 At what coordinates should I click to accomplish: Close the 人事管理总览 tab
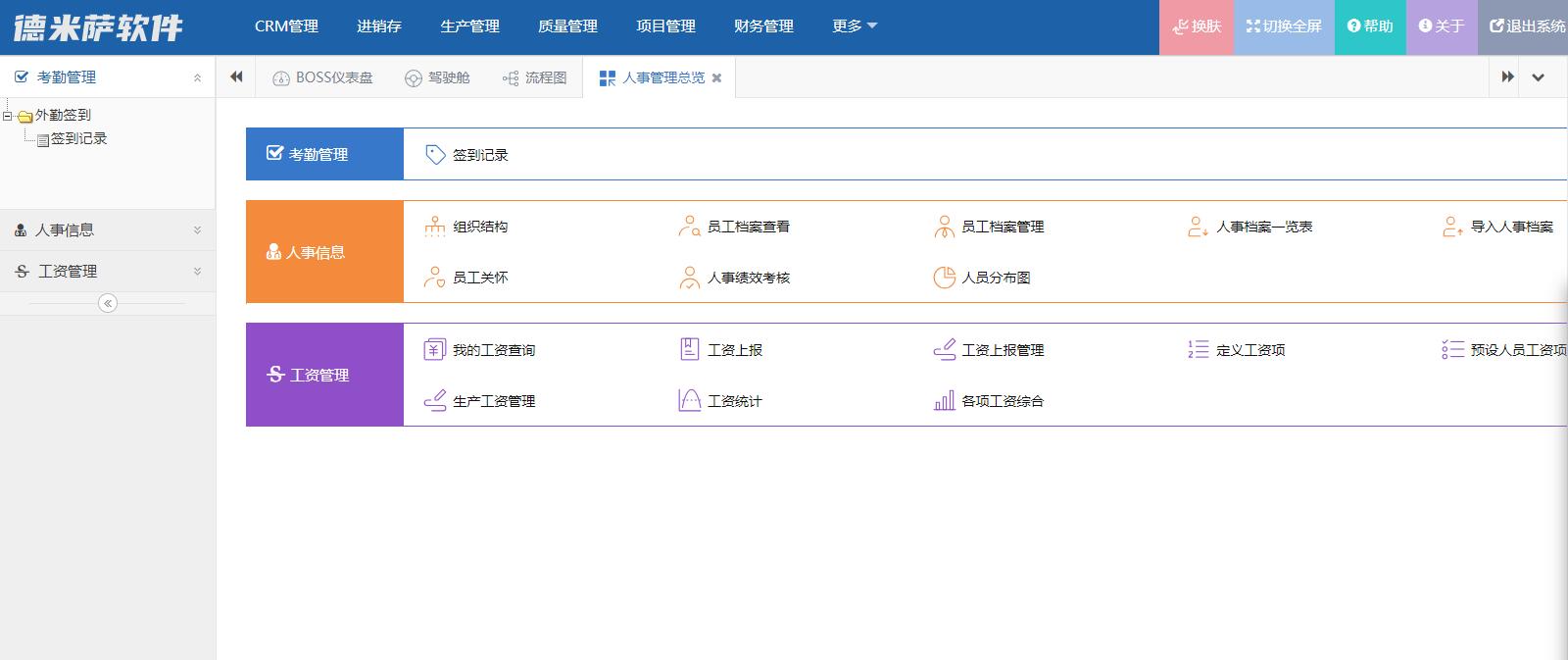click(x=717, y=77)
